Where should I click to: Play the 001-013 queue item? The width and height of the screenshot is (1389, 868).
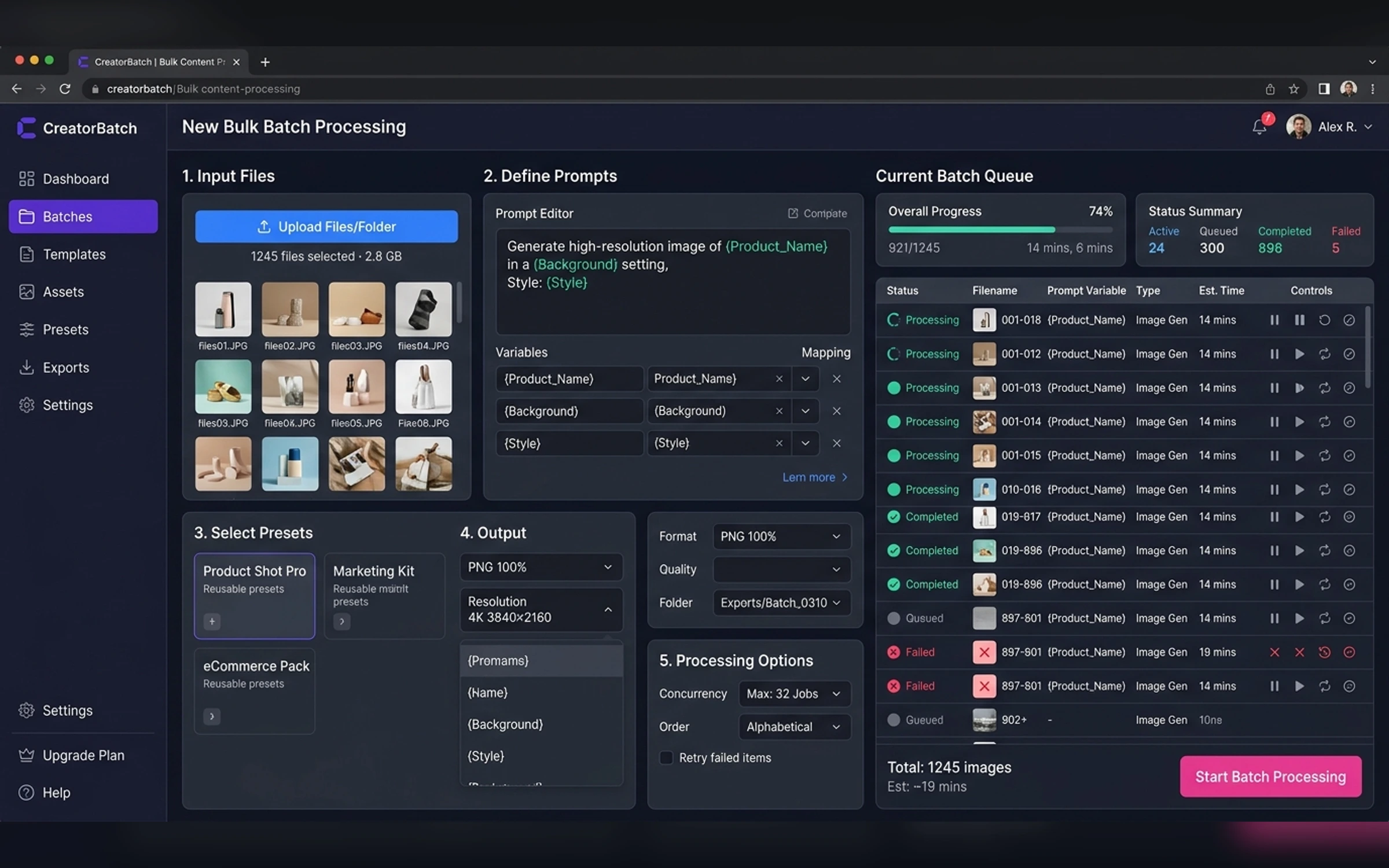1299,388
